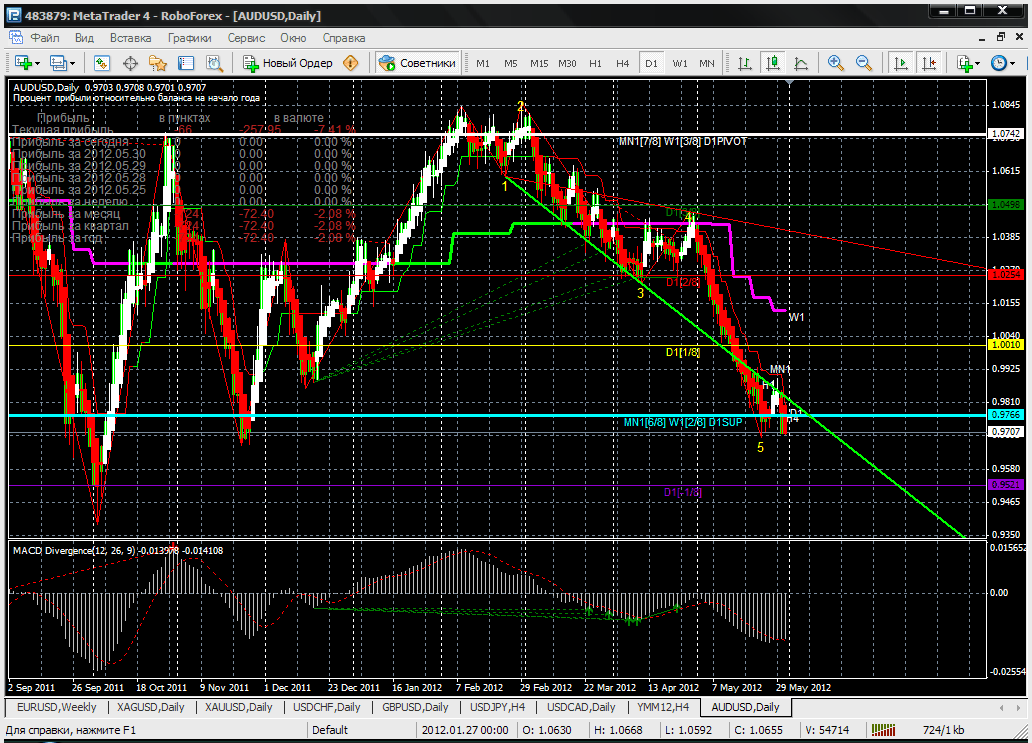Click the chart document icon in menu bar

point(15,38)
